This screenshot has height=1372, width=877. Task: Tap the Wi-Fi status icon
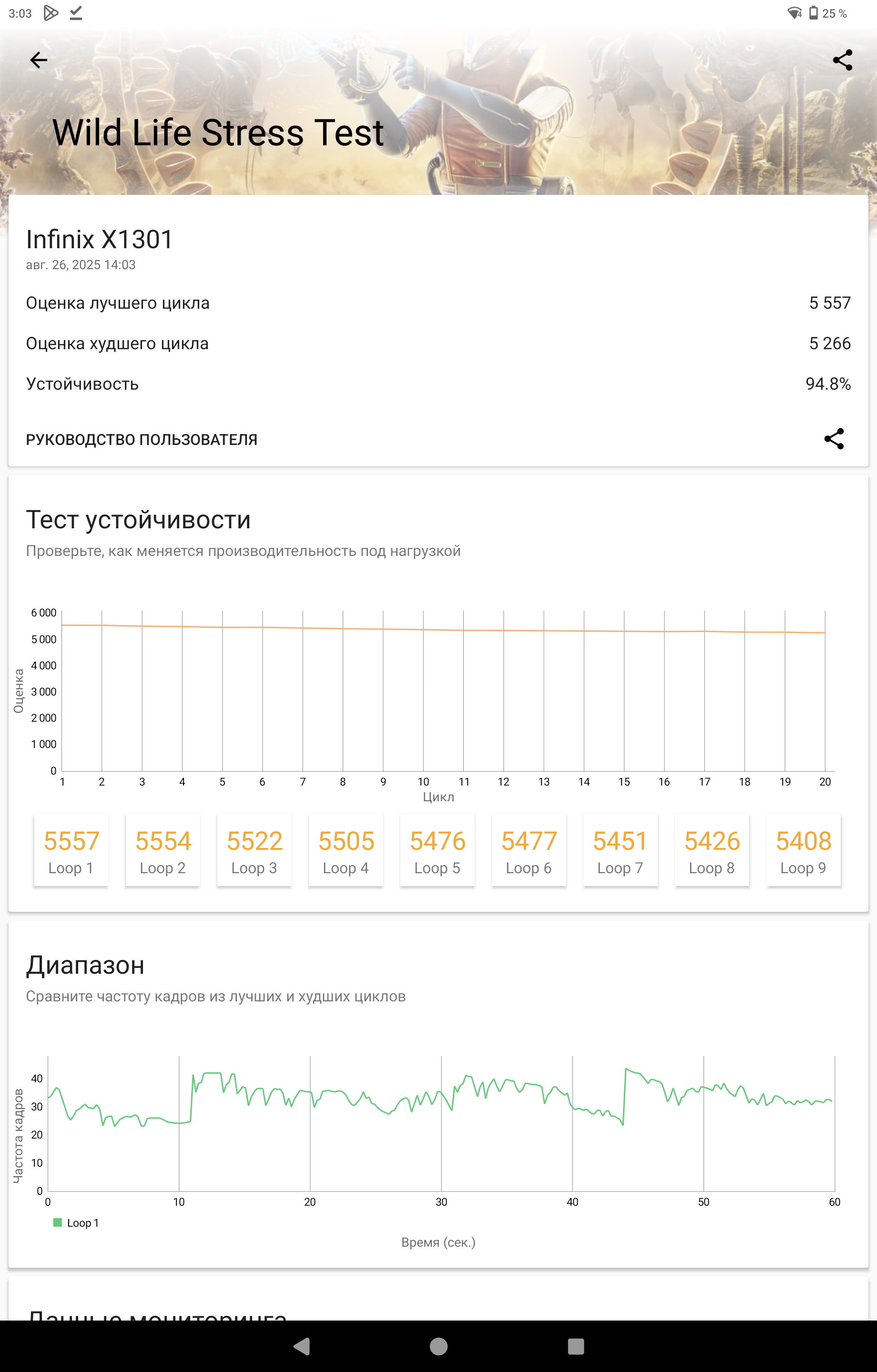click(795, 12)
